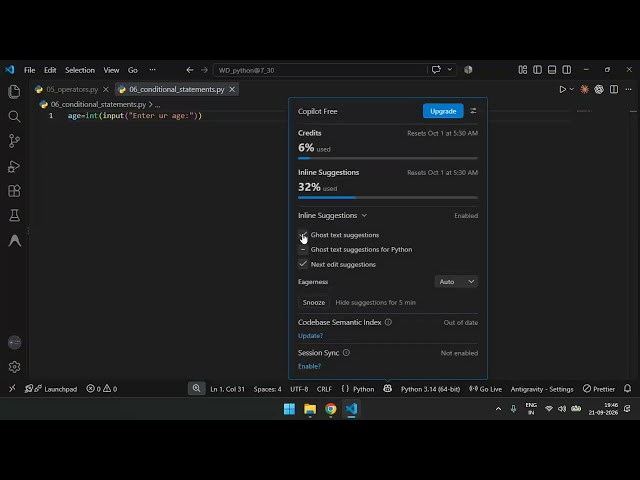Click the Snooze button

[314, 302]
